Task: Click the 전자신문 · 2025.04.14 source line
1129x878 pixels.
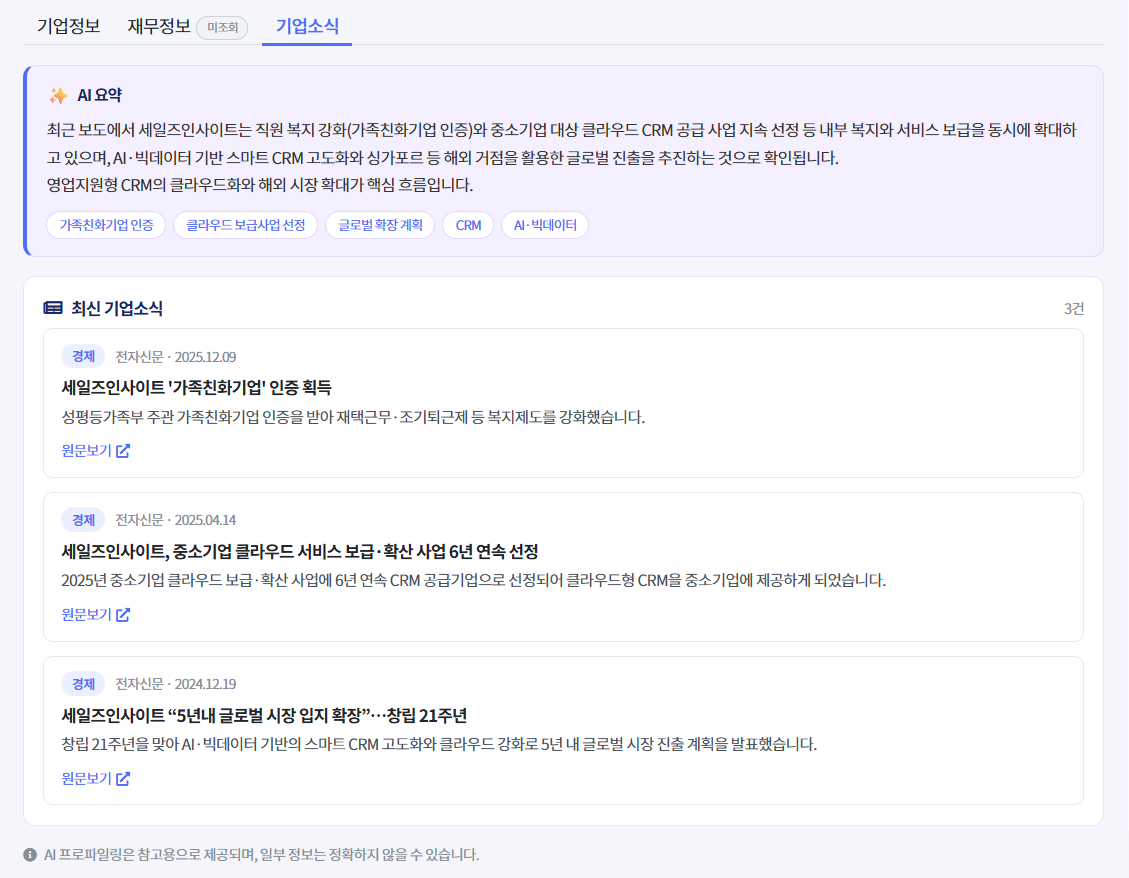Action: [176, 520]
